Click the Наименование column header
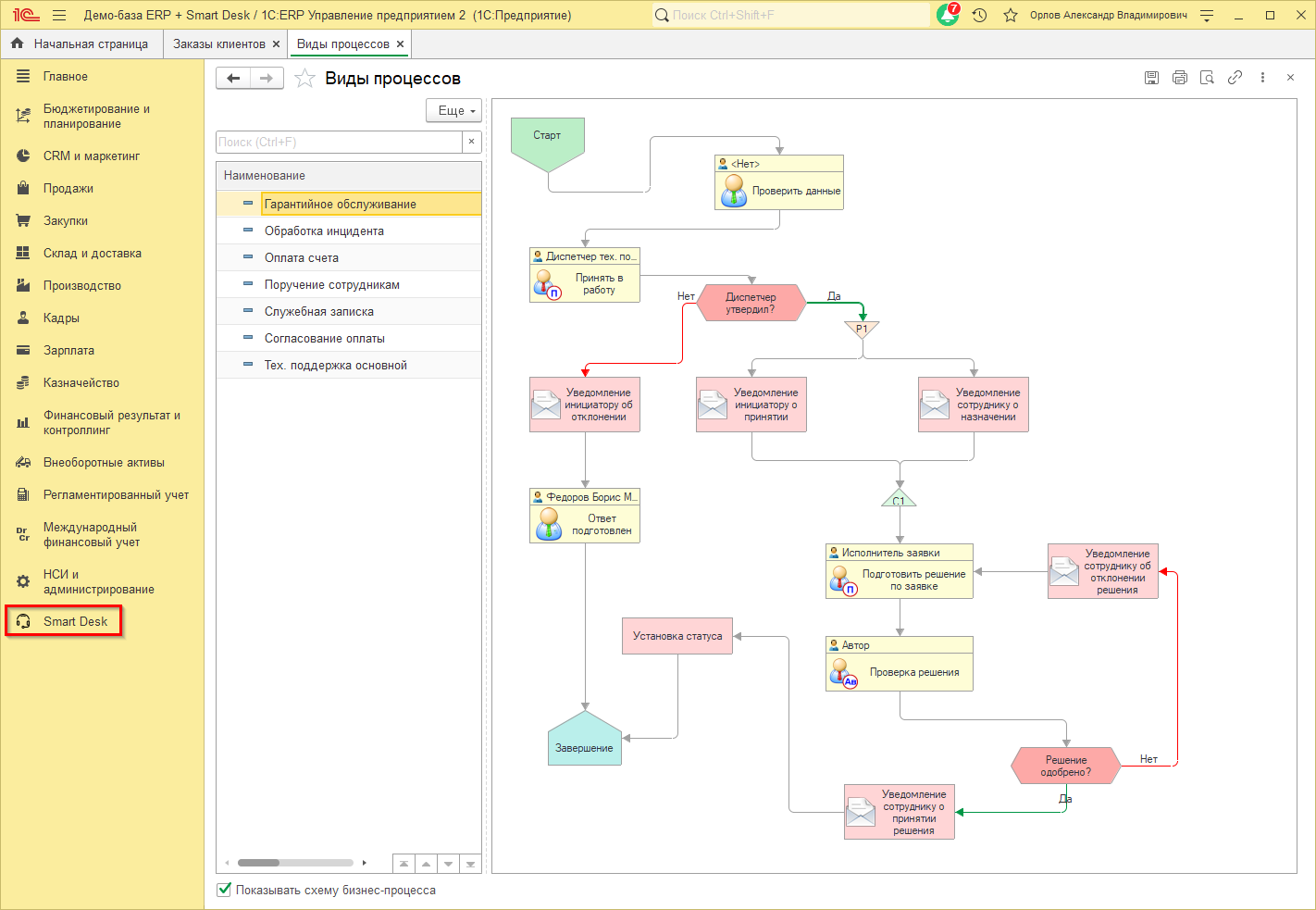The width and height of the screenshot is (1316, 910). coord(349,176)
